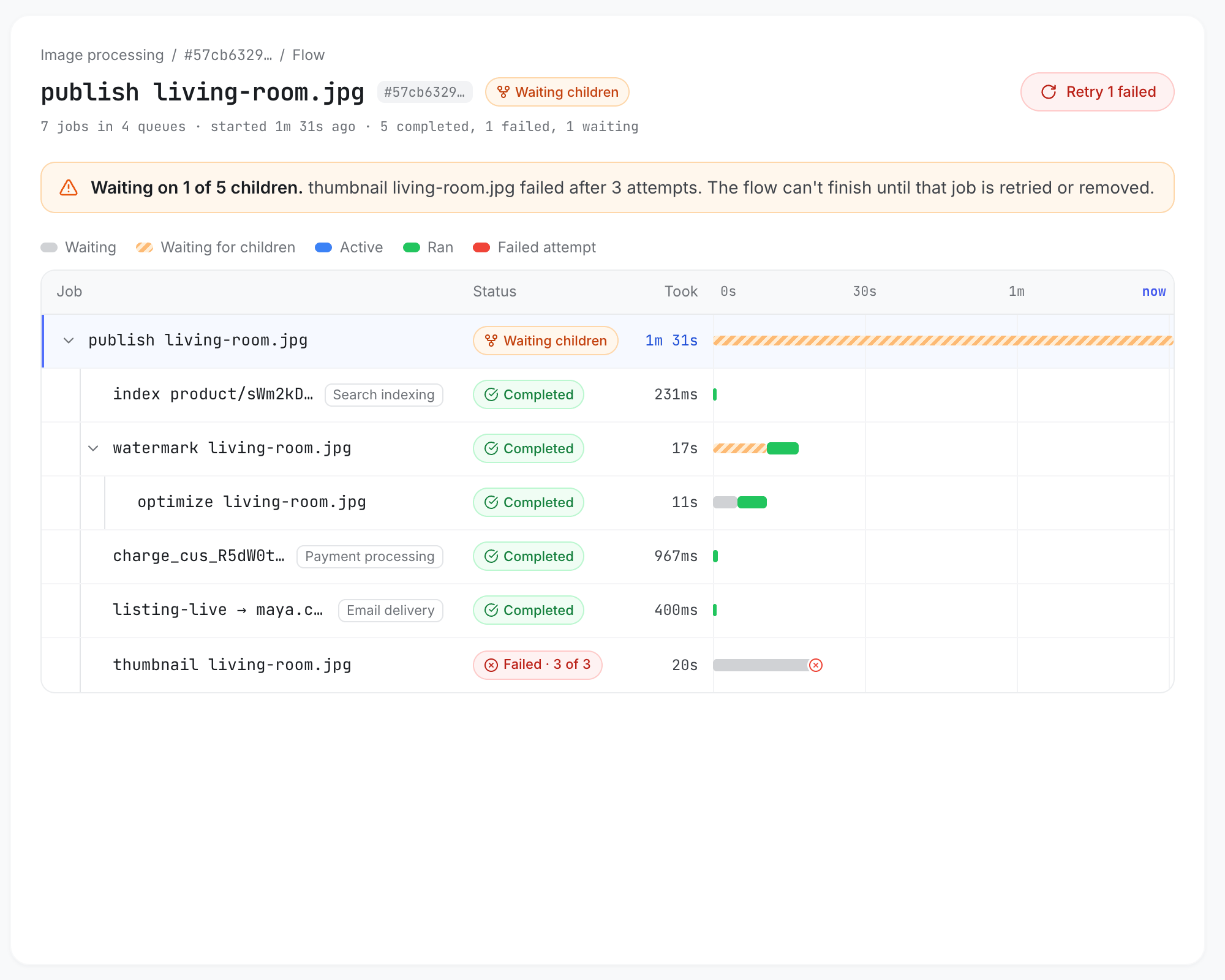Screen dimensions: 1225x980
Task: Click the Waiting legend swatch
Action: [x=49, y=247]
